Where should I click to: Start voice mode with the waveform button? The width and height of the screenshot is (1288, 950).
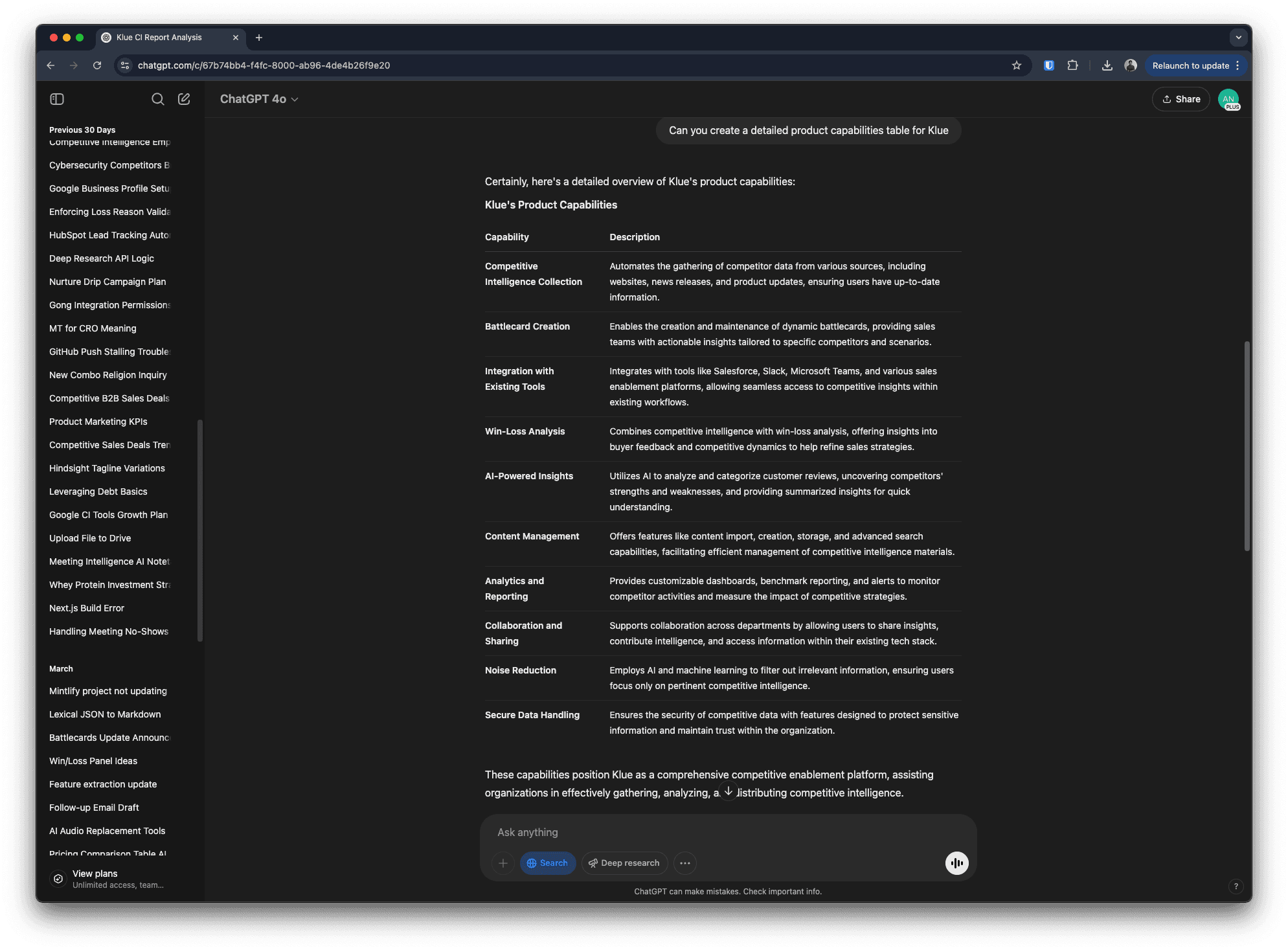pyautogui.click(x=956, y=863)
